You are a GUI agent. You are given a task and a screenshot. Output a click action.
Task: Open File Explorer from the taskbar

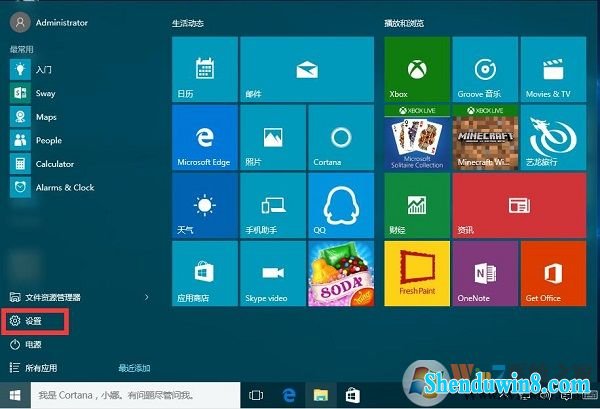point(321,395)
